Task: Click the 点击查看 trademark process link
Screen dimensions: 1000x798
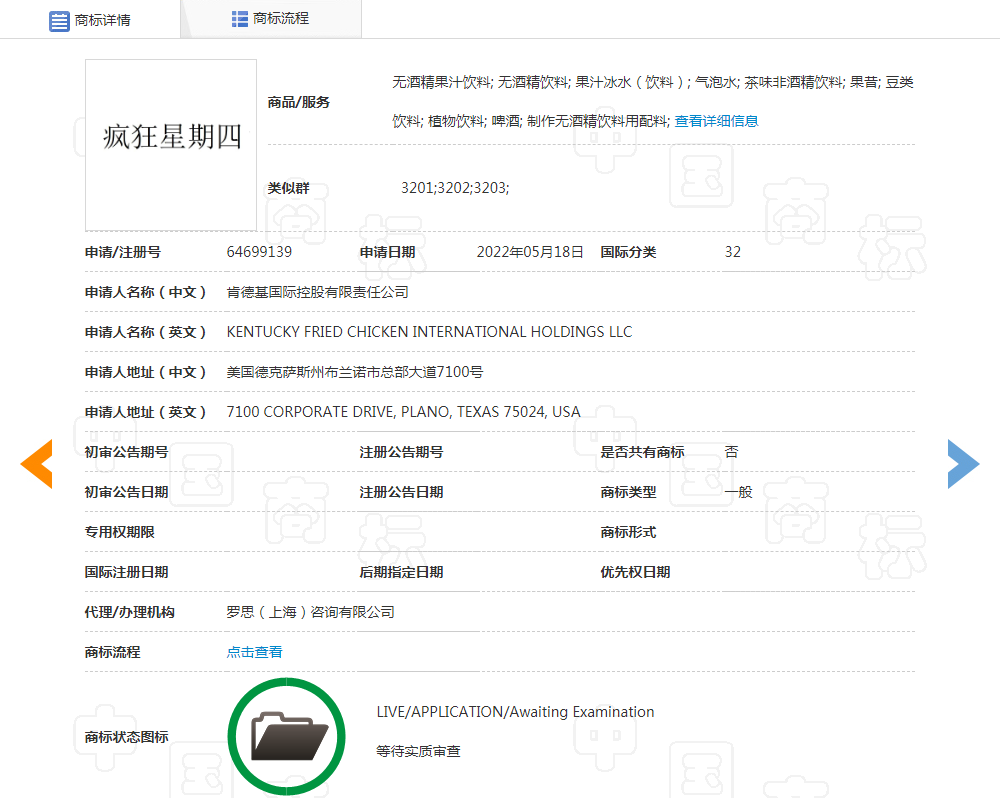Action: click(254, 652)
